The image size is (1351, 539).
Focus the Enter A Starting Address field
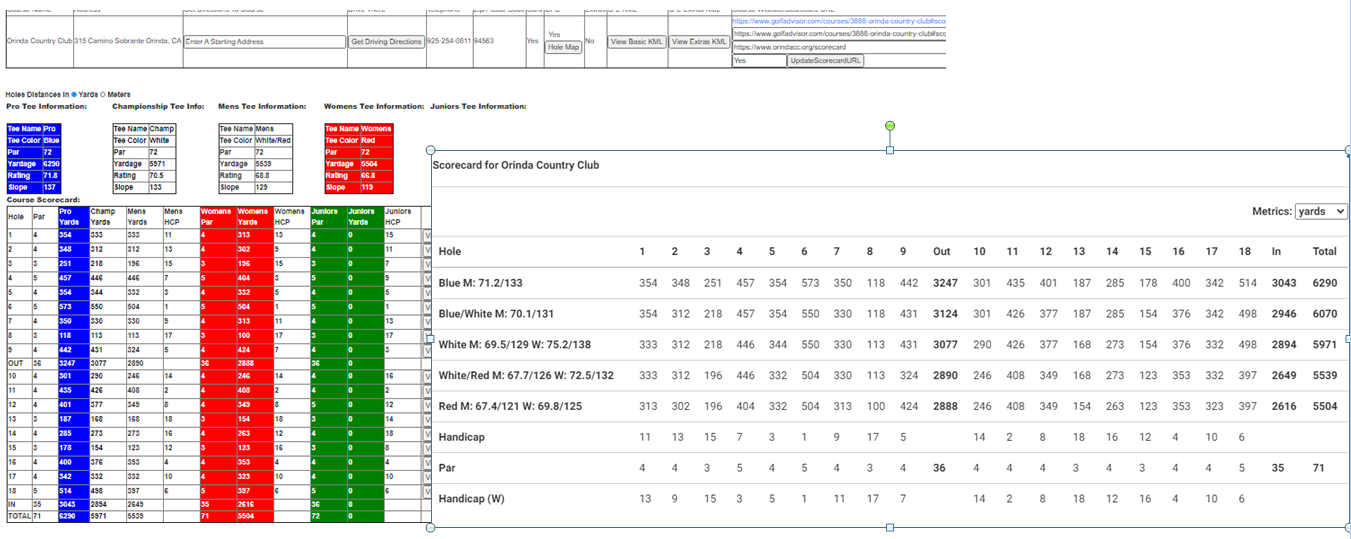(x=265, y=42)
